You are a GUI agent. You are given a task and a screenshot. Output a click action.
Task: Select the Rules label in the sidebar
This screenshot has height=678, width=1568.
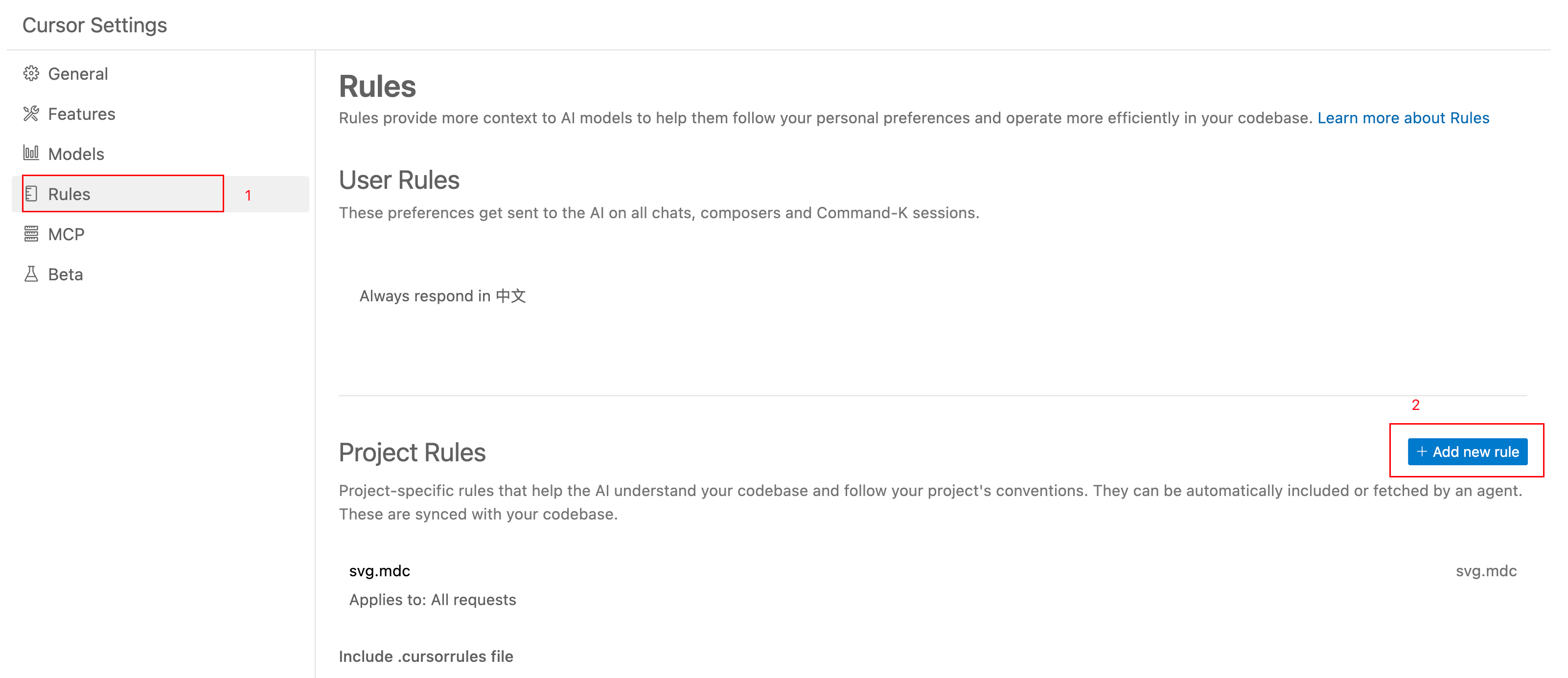pos(69,194)
